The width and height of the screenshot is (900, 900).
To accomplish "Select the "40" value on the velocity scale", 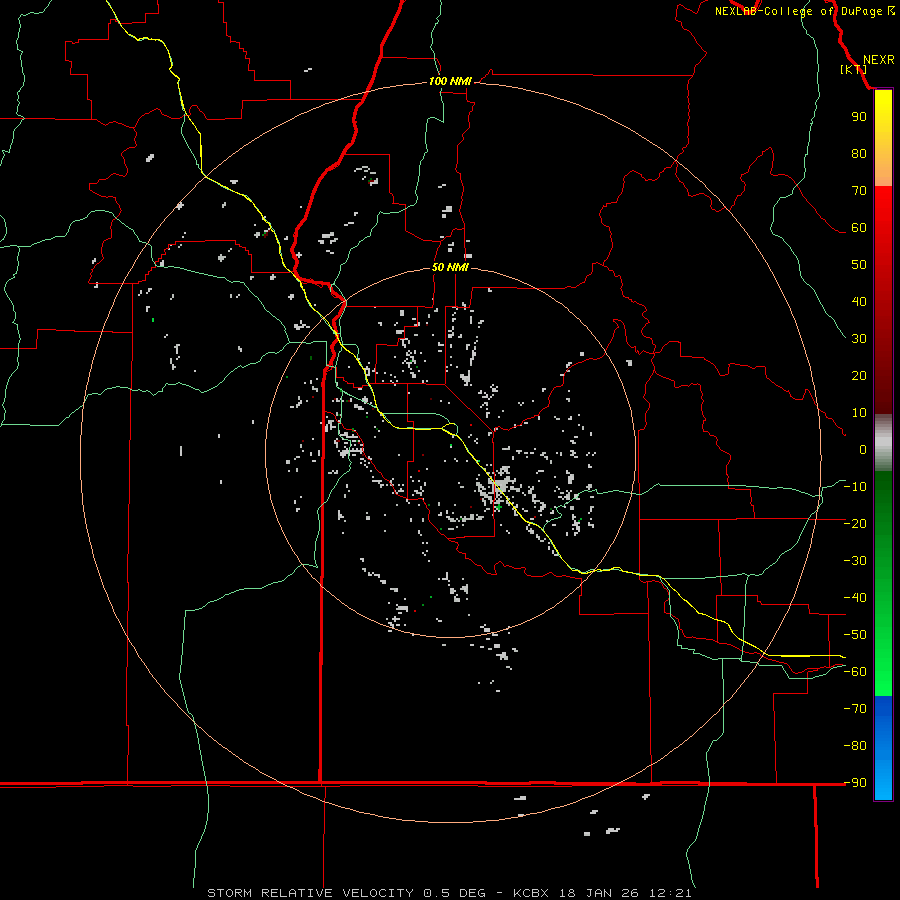I will tap(859, 302).
